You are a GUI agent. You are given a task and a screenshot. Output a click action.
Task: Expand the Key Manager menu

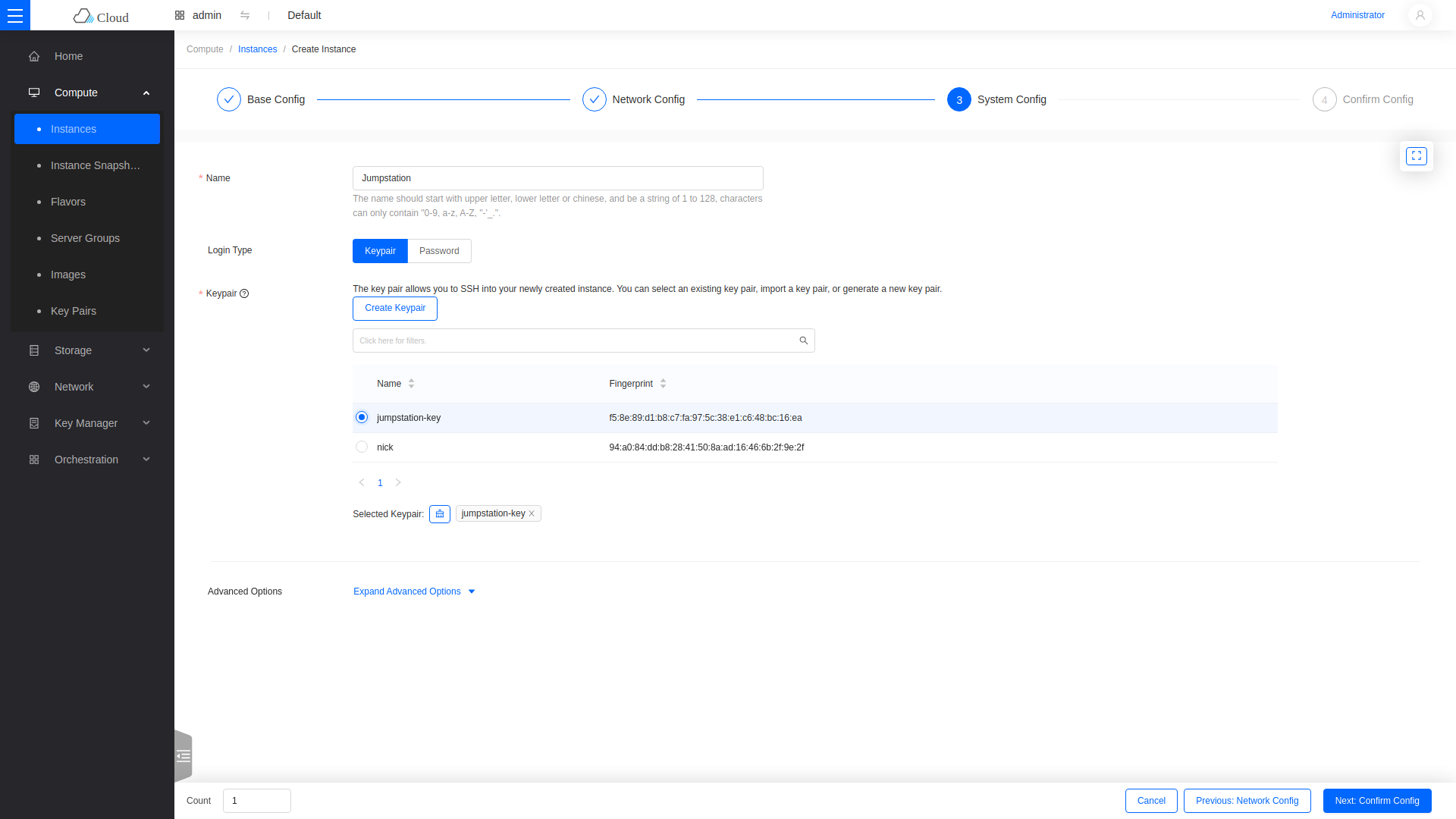pos(87,423)
